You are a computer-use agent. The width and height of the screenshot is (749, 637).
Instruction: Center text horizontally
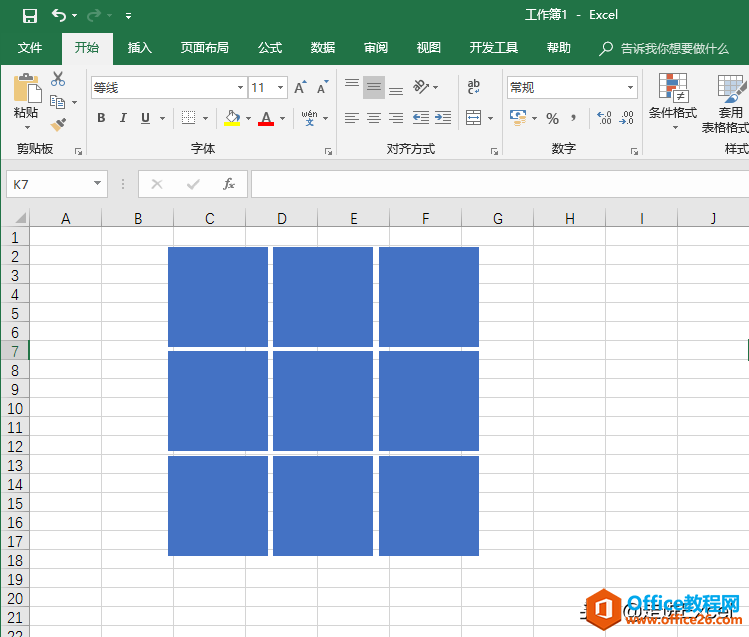[x=374, y=117]
